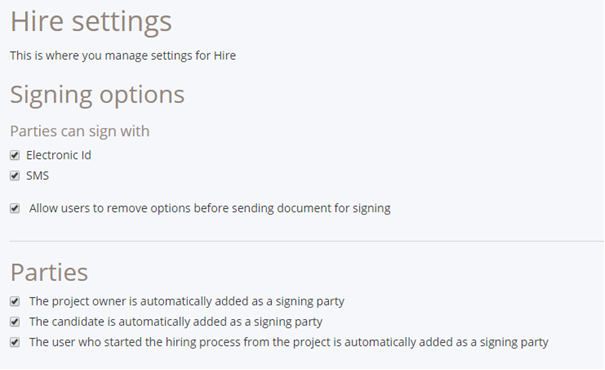Click the Parties can sign with subheading
This screenshot has height=370, width=605.
click(x=80, y=131)
